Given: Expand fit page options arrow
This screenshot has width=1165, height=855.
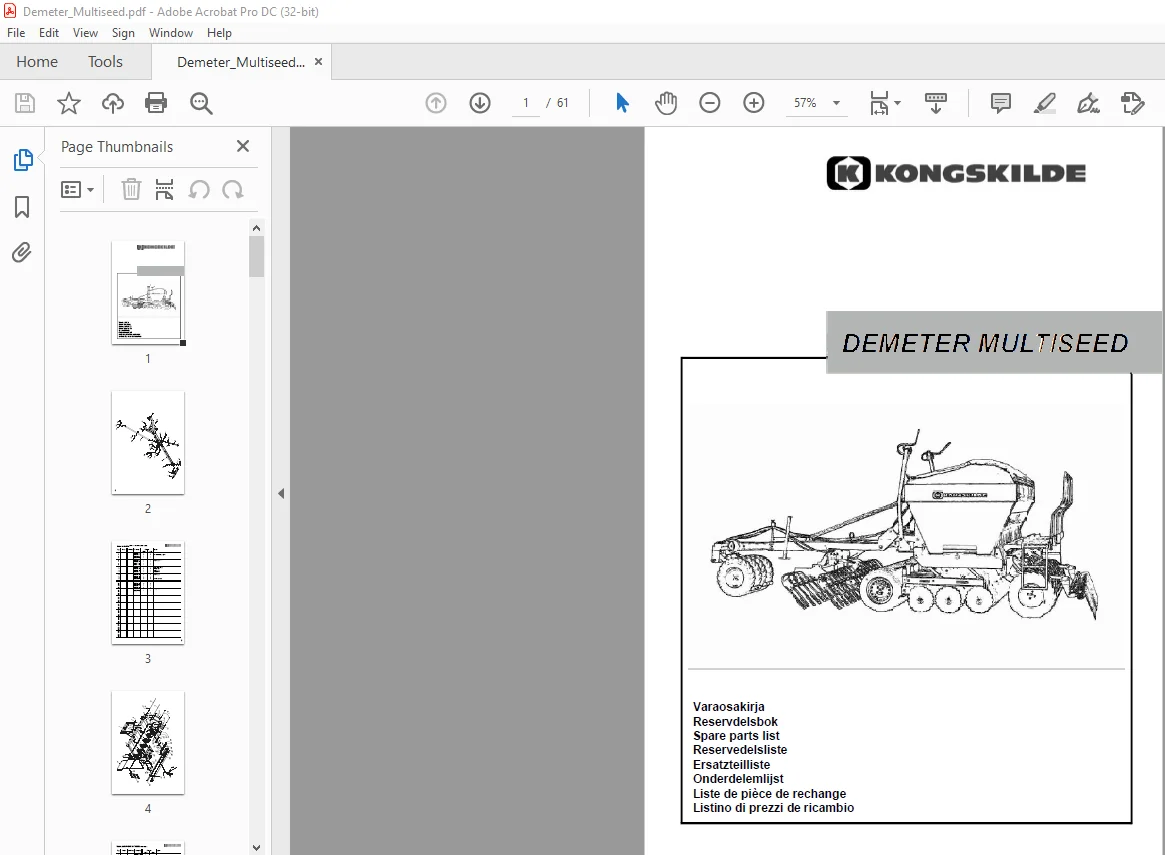Looking at the screenshot, I should point(898,103).
